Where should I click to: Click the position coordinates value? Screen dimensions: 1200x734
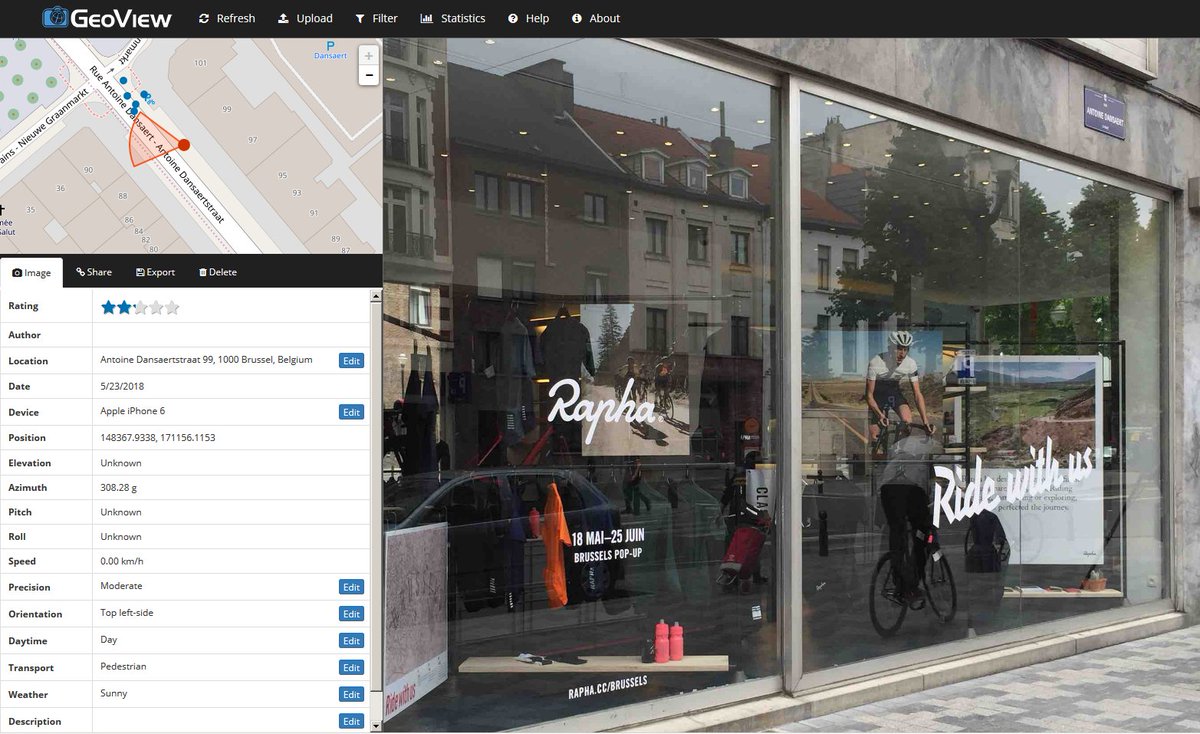pyautogui.click(x=158, y=437)
